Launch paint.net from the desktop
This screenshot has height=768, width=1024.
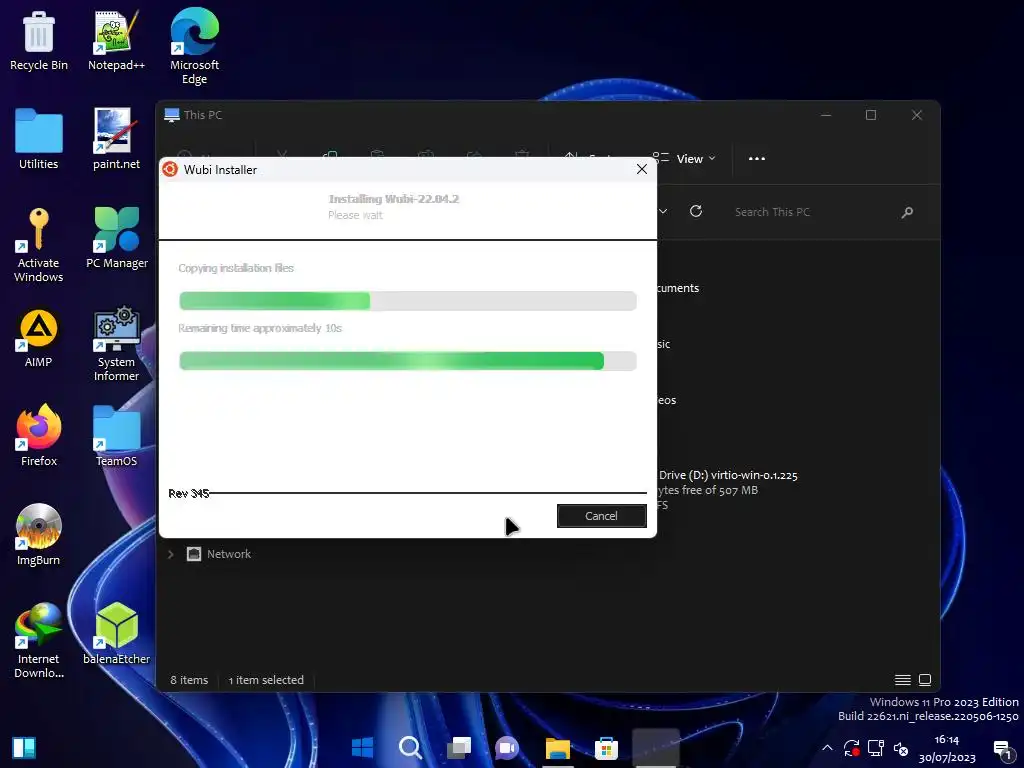[x=116, y=139]
